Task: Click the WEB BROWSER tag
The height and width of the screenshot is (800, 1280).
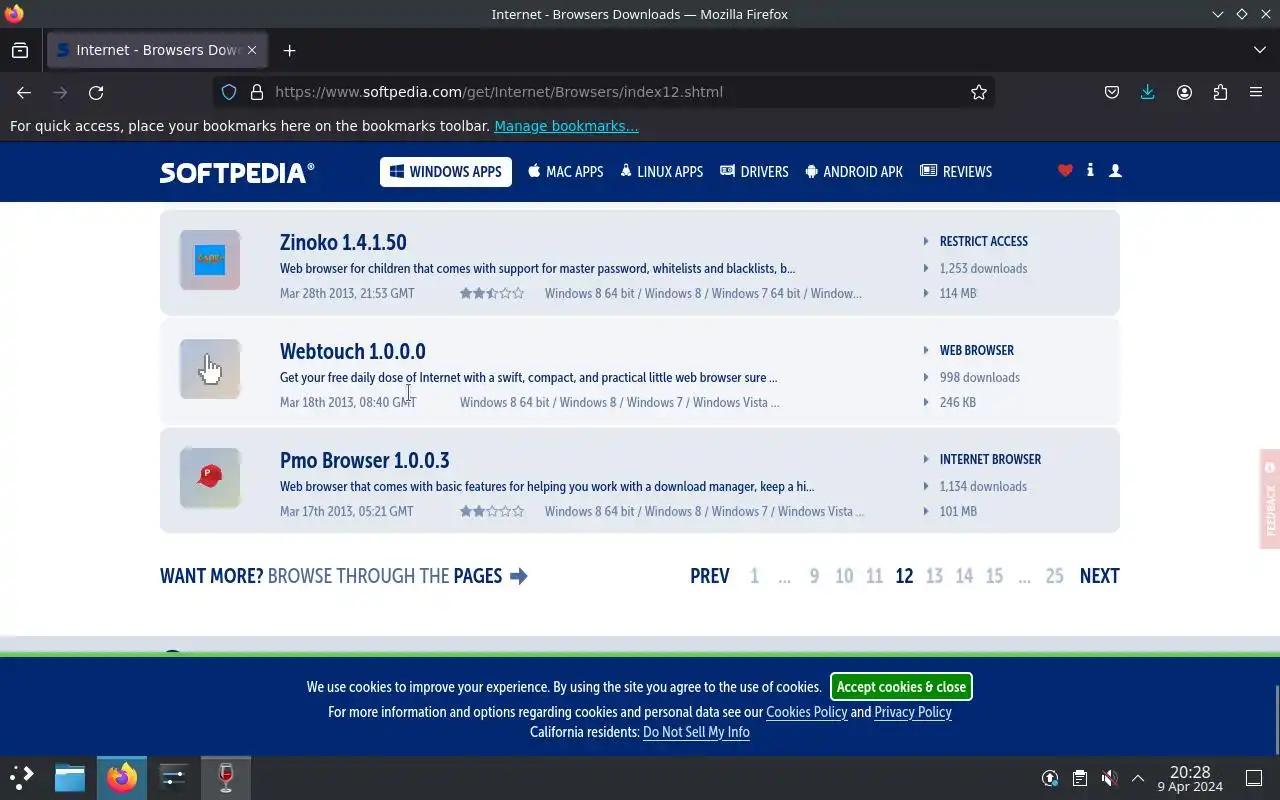Action: point(977,350)
